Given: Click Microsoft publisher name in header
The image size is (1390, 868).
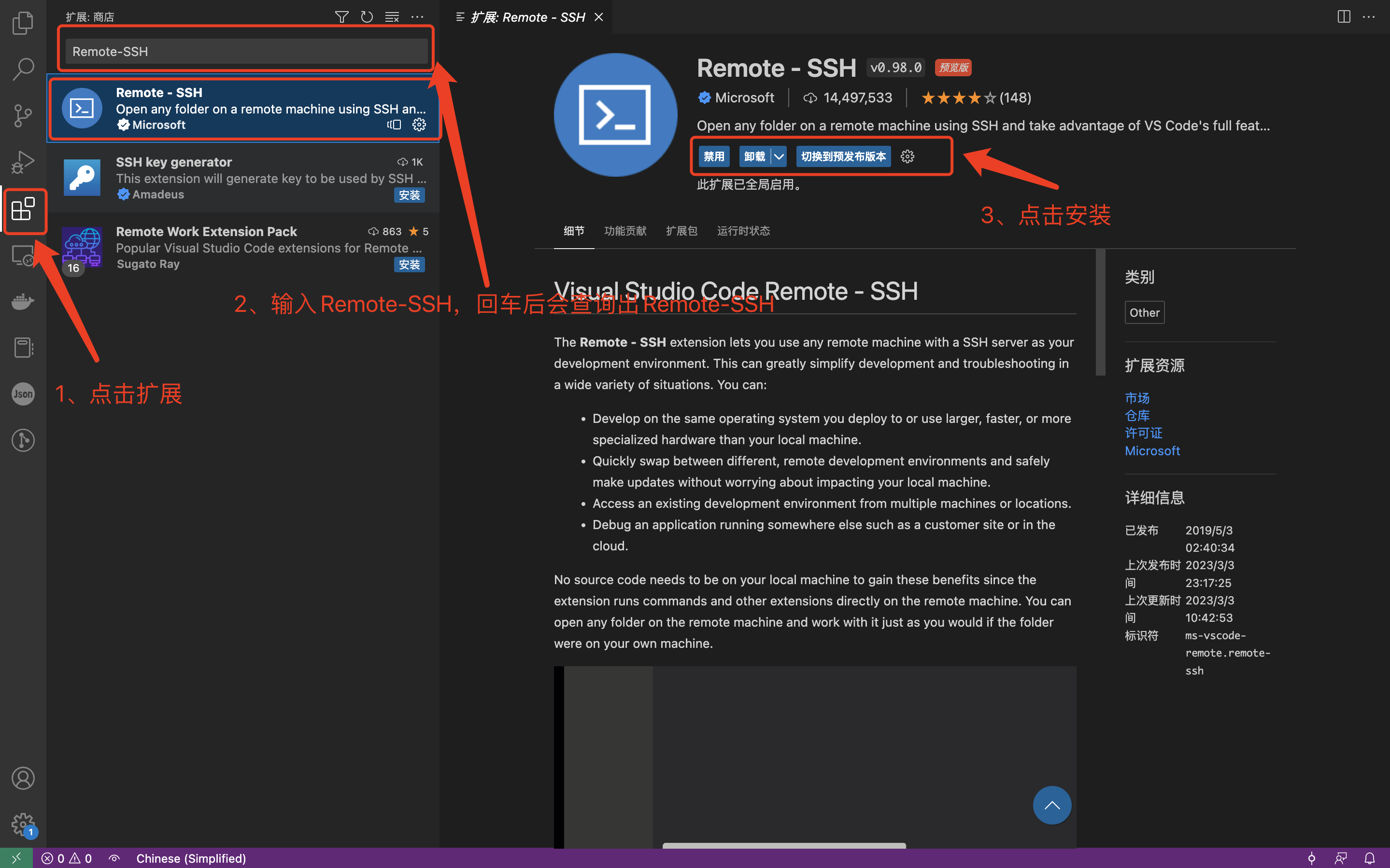Looking at the screenshot, I should pos(744,98).
